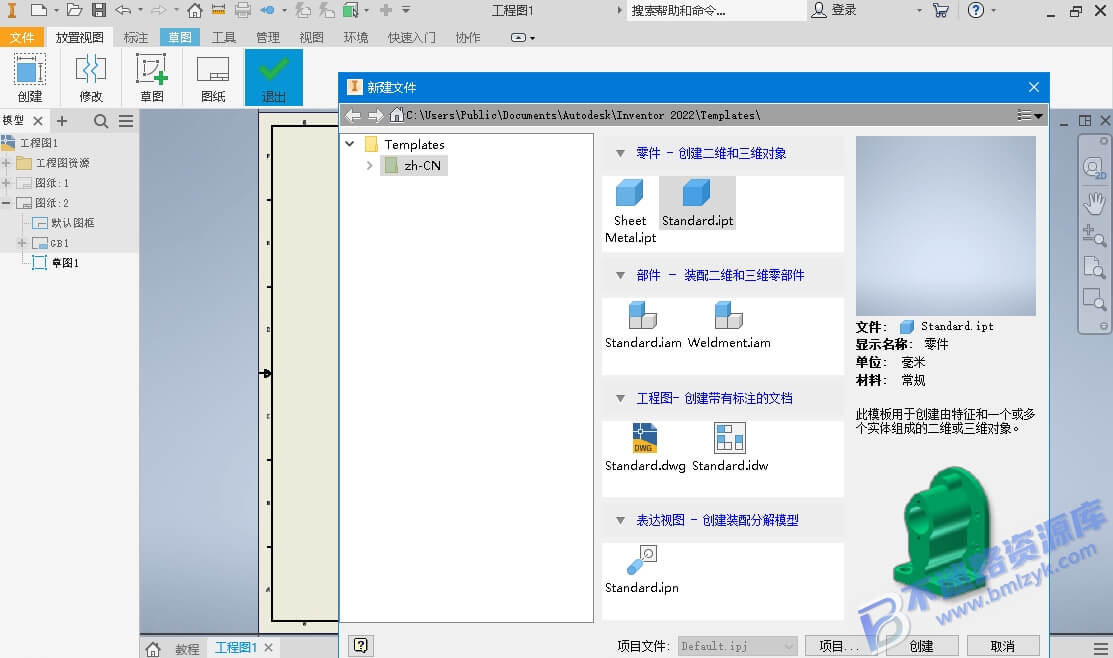Select the Standard.idw drawing template
Screen dimensions: 1113x658
point(730,447)
